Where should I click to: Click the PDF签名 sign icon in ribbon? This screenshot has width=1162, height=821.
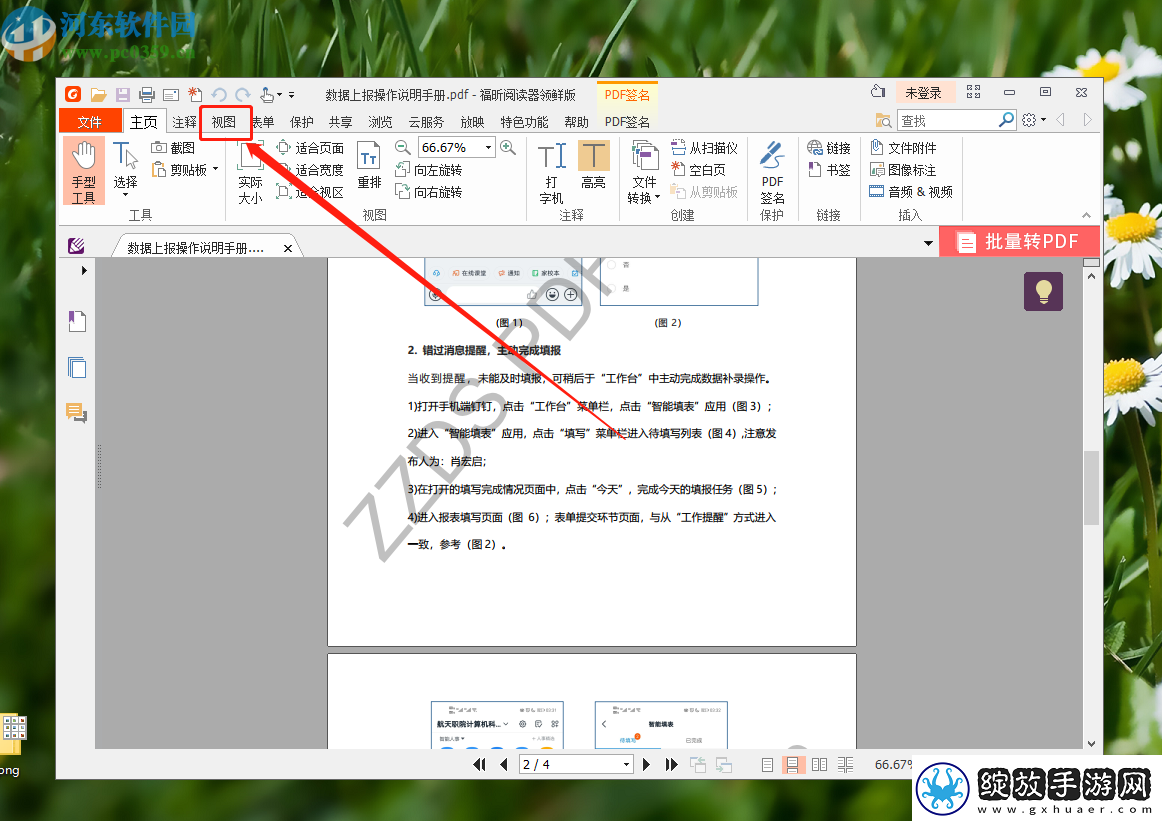[772, 173]
